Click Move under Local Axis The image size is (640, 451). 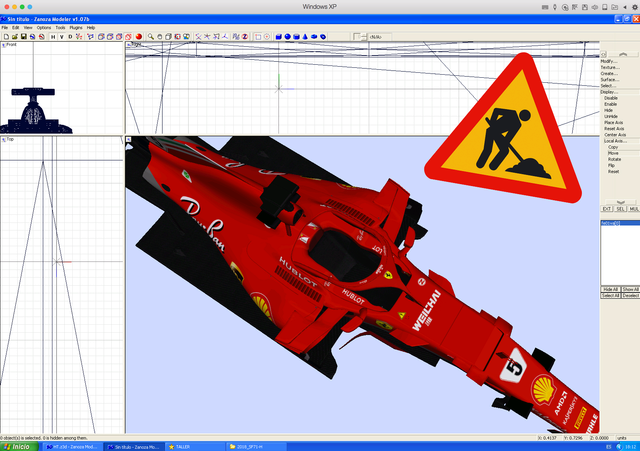pos(613,153)
